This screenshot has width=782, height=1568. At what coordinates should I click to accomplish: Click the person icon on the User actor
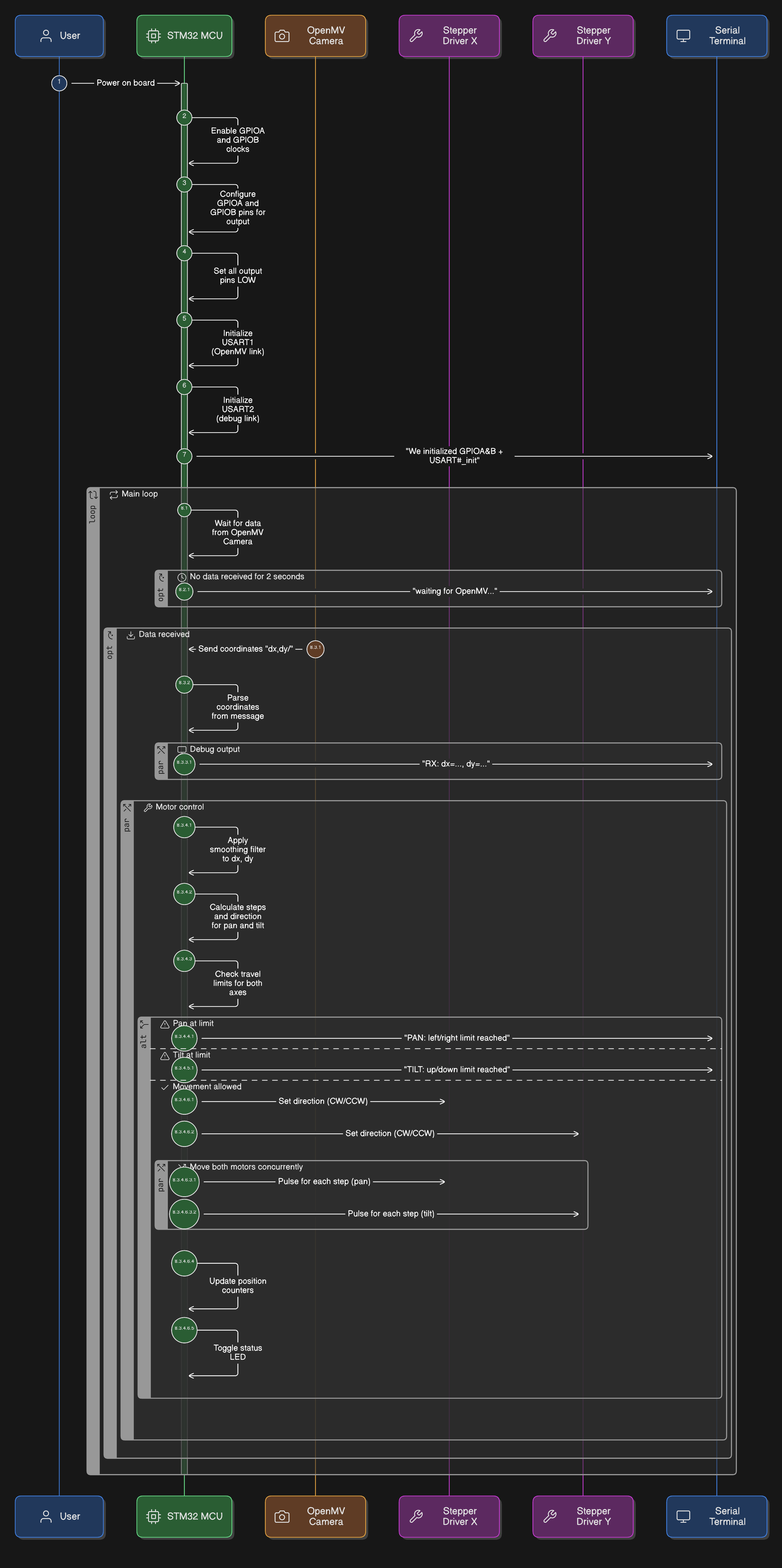pos(46,36)
